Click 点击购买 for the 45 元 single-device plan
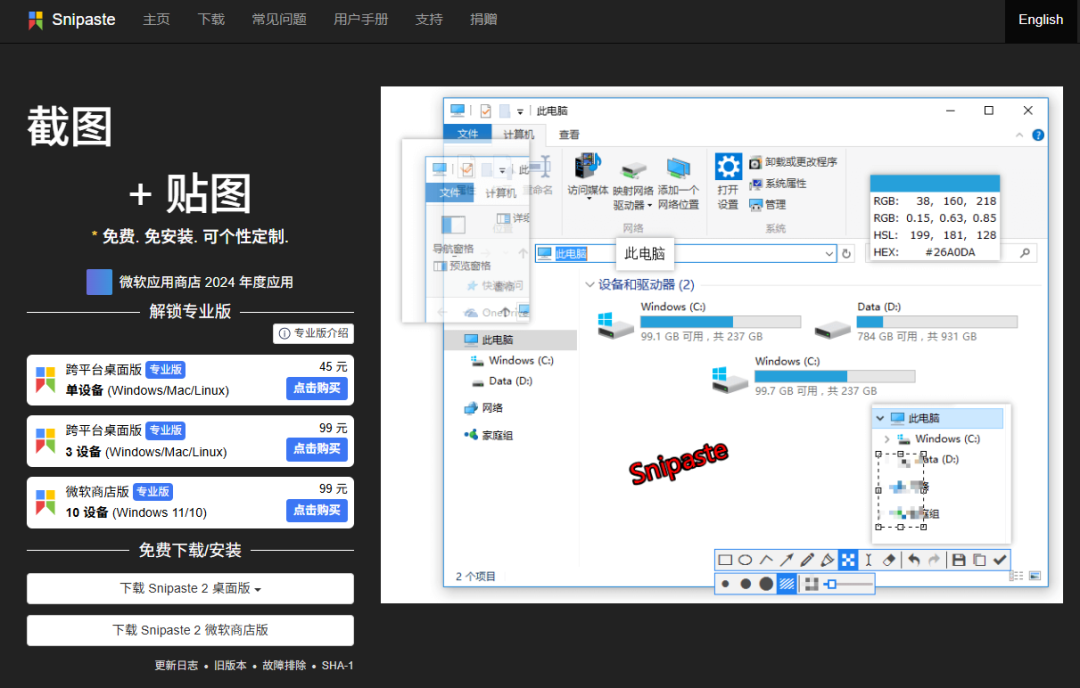 click(x=317, y=388)
